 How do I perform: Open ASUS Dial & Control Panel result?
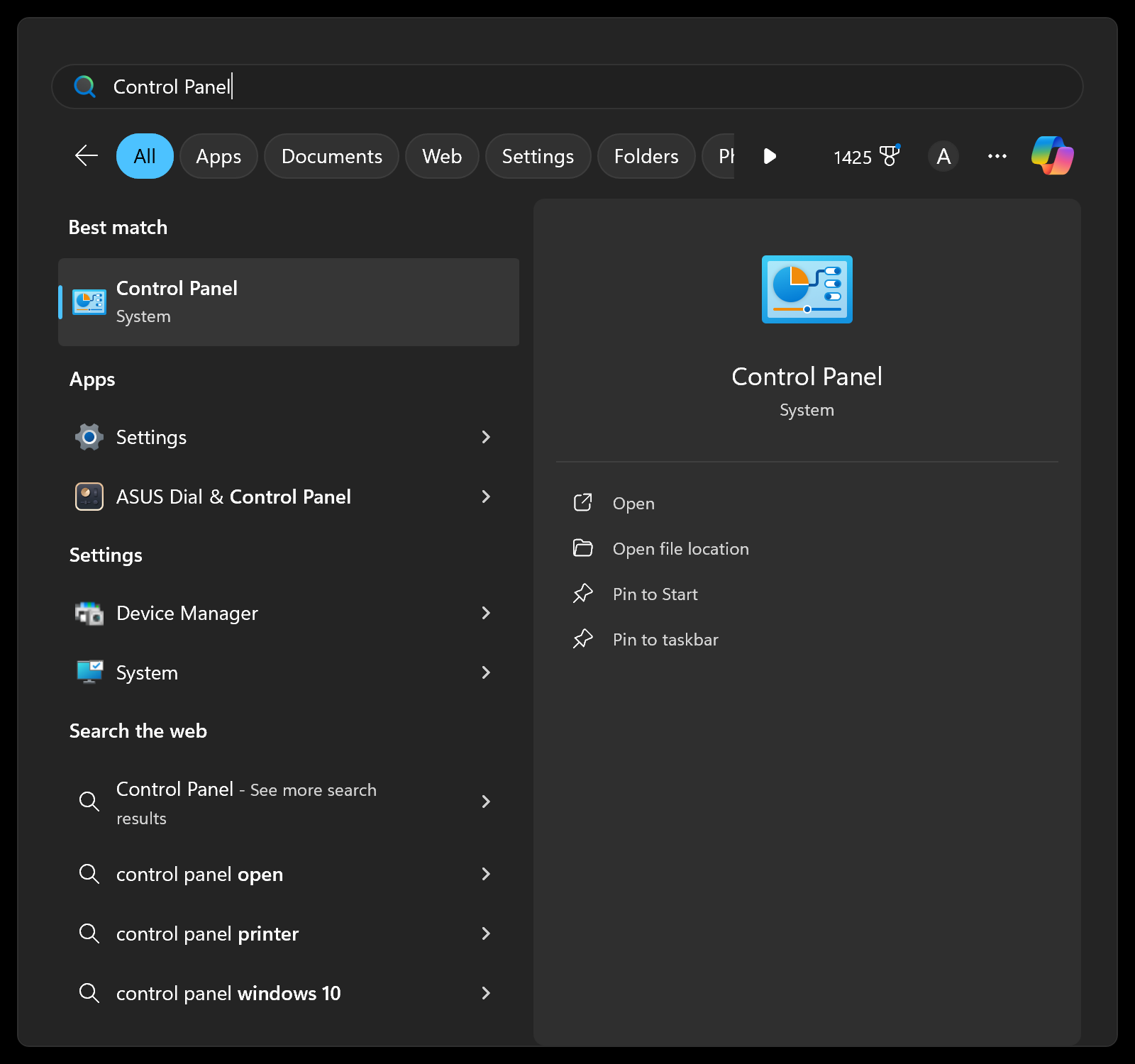pos(289,497)
